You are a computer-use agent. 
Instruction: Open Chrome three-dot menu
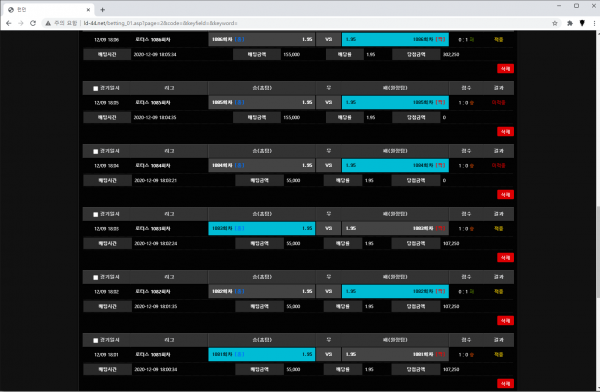tap(594, 23)
